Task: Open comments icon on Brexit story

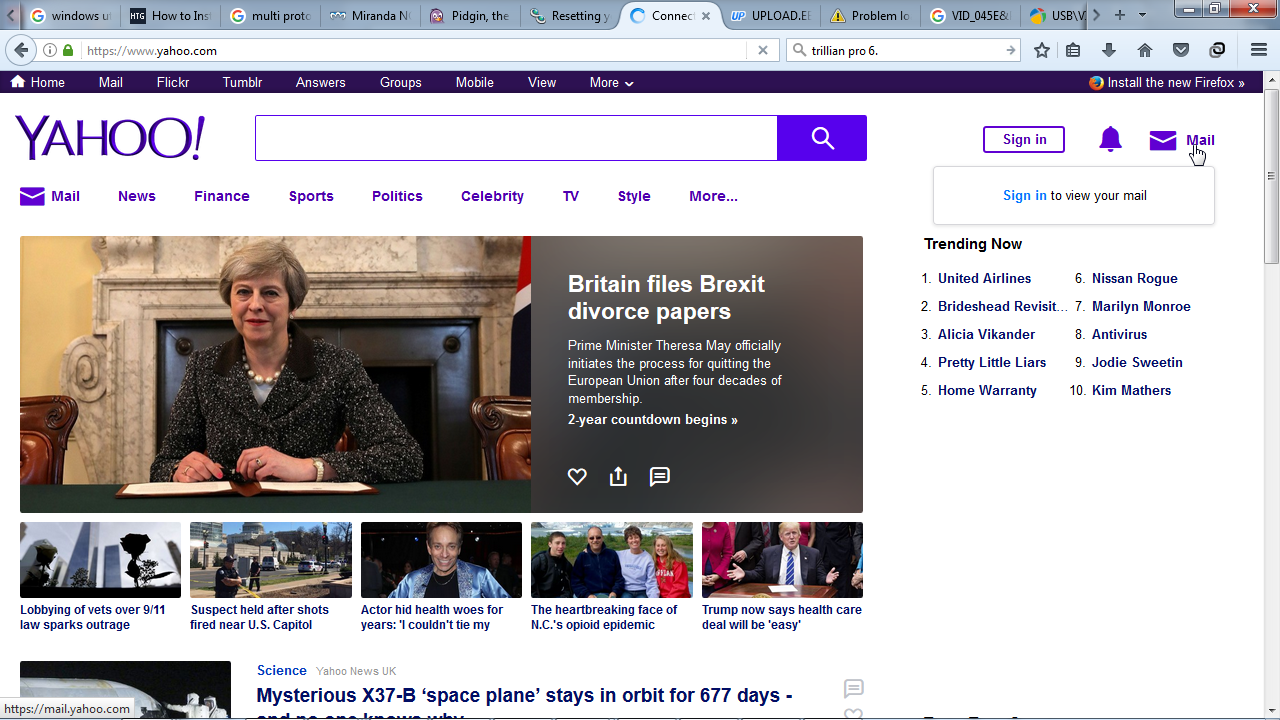Action: 659,477
